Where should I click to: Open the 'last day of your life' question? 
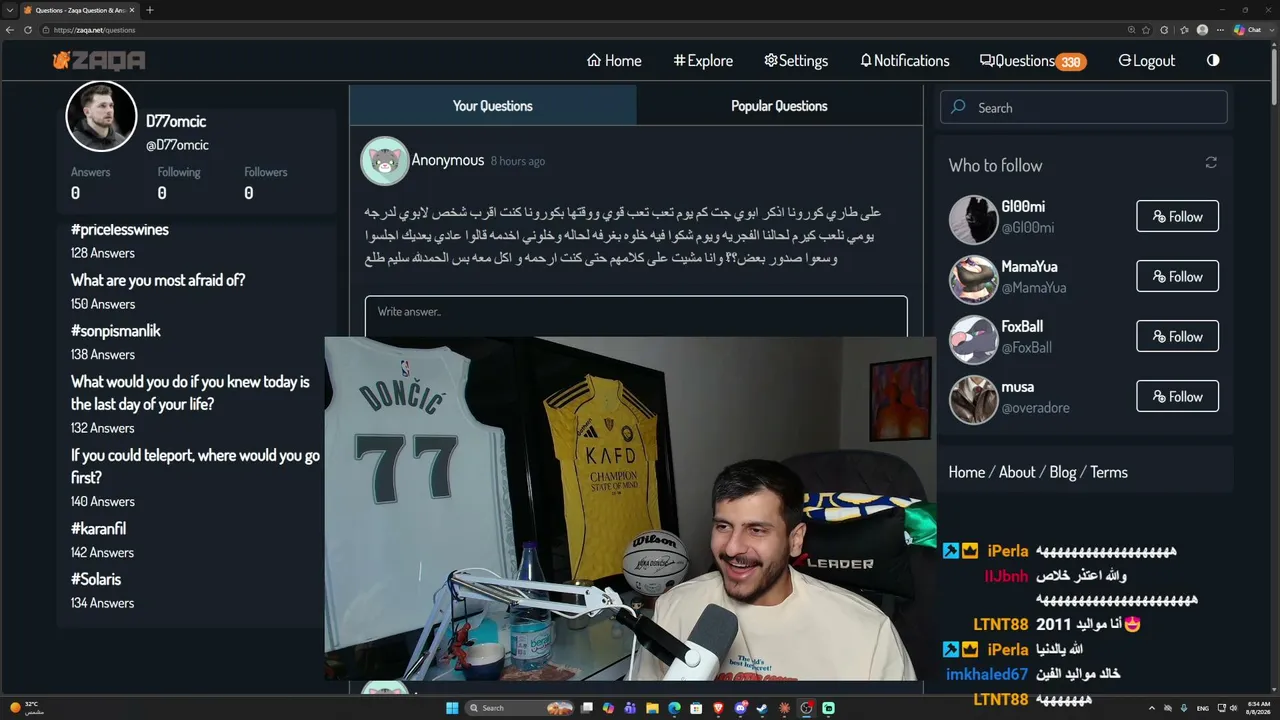(190, 393)
